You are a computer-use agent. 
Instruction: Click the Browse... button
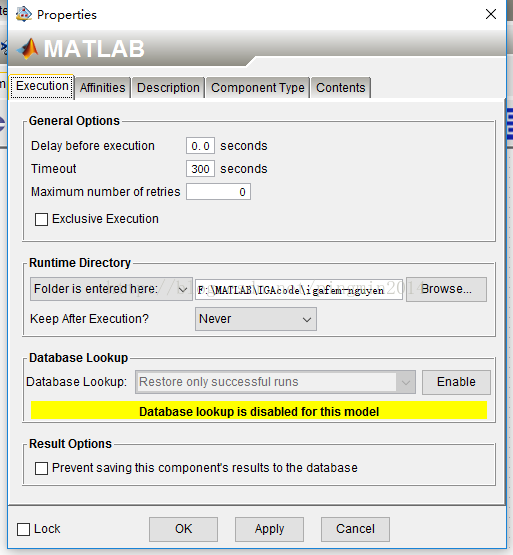pos(446,289)
